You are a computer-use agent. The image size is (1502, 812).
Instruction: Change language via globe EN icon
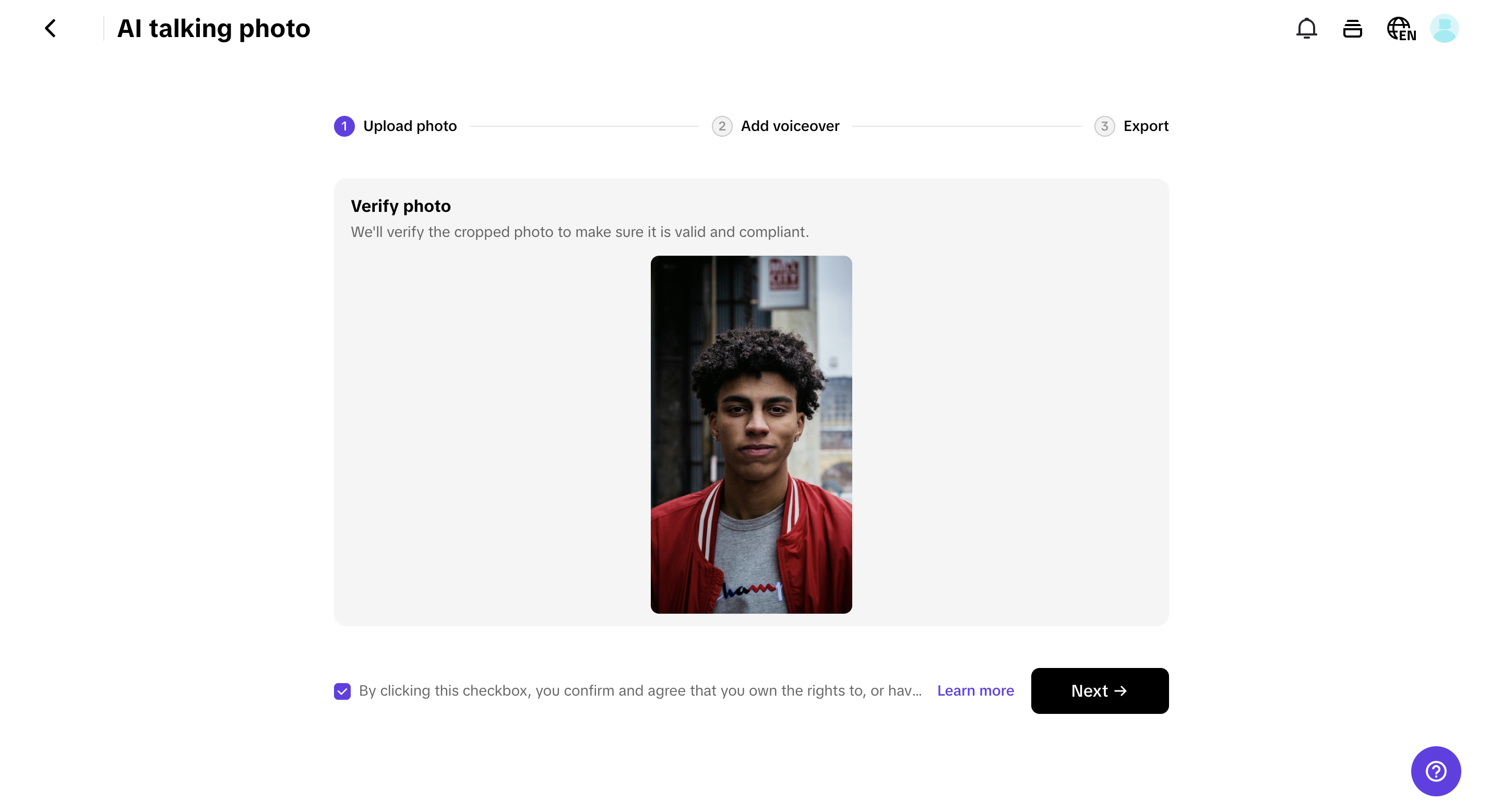(1401, 29)
